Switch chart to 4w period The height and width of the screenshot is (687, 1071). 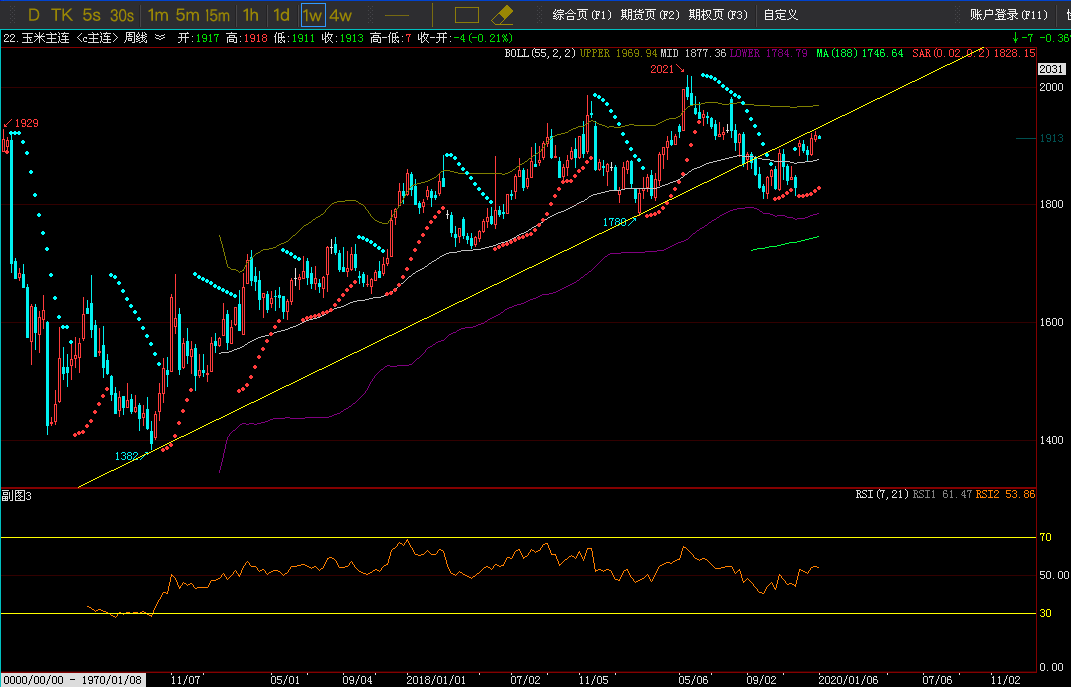(x=340, y=14)
